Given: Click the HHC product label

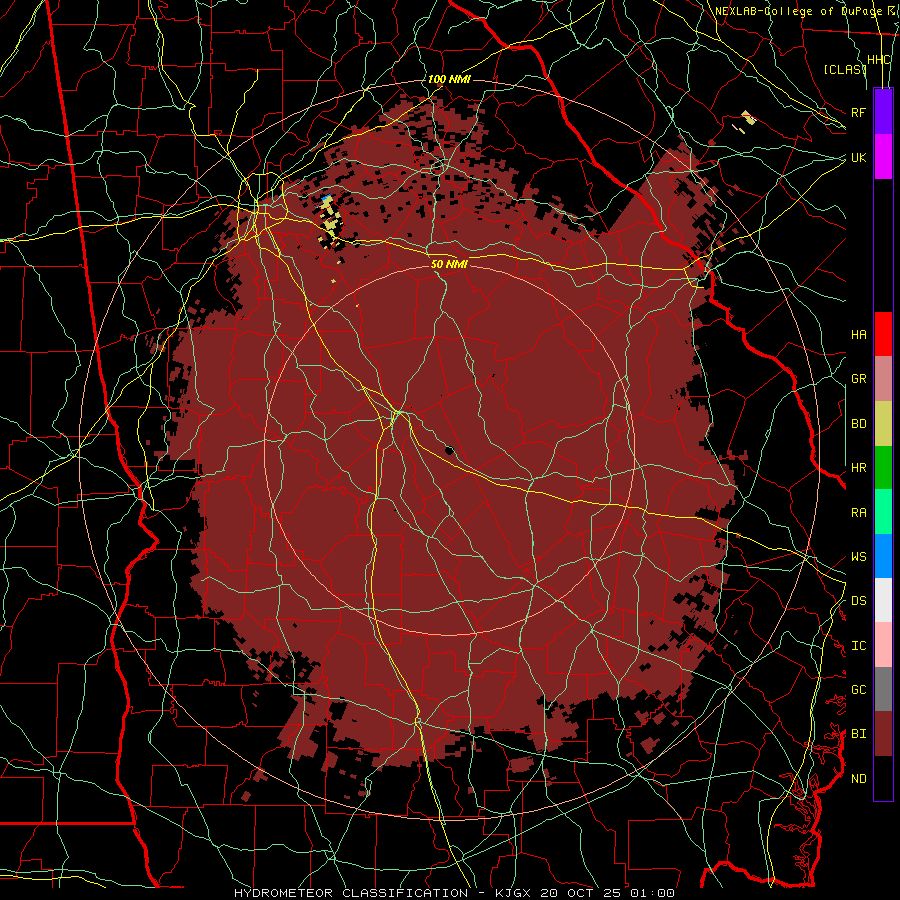Looking at the screenshot, I should tap(878, 60).
